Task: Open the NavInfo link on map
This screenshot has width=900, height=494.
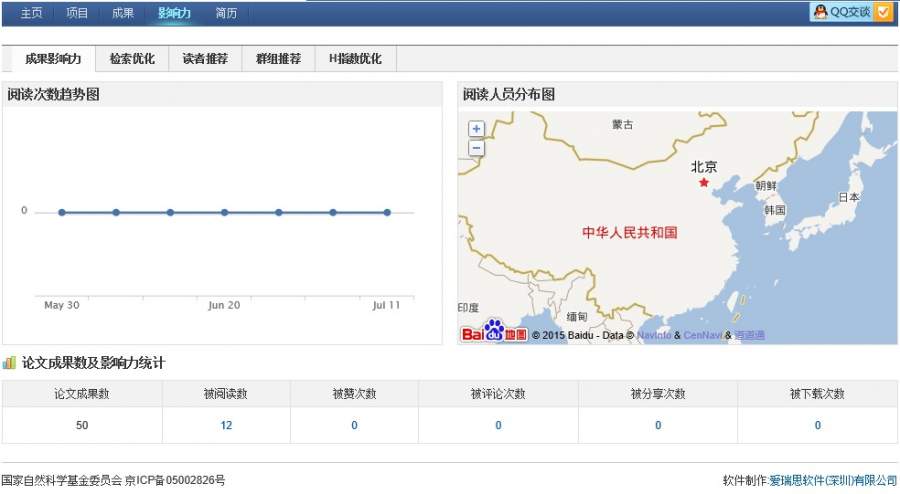Action: pyautogui.click(x=654, y=335)
